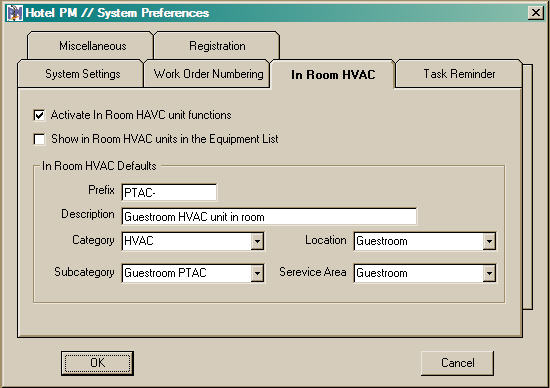Click Guestroom PTAC value in Subcategory box
Viewport: 550px width, 388px height.
click(165, 273)
